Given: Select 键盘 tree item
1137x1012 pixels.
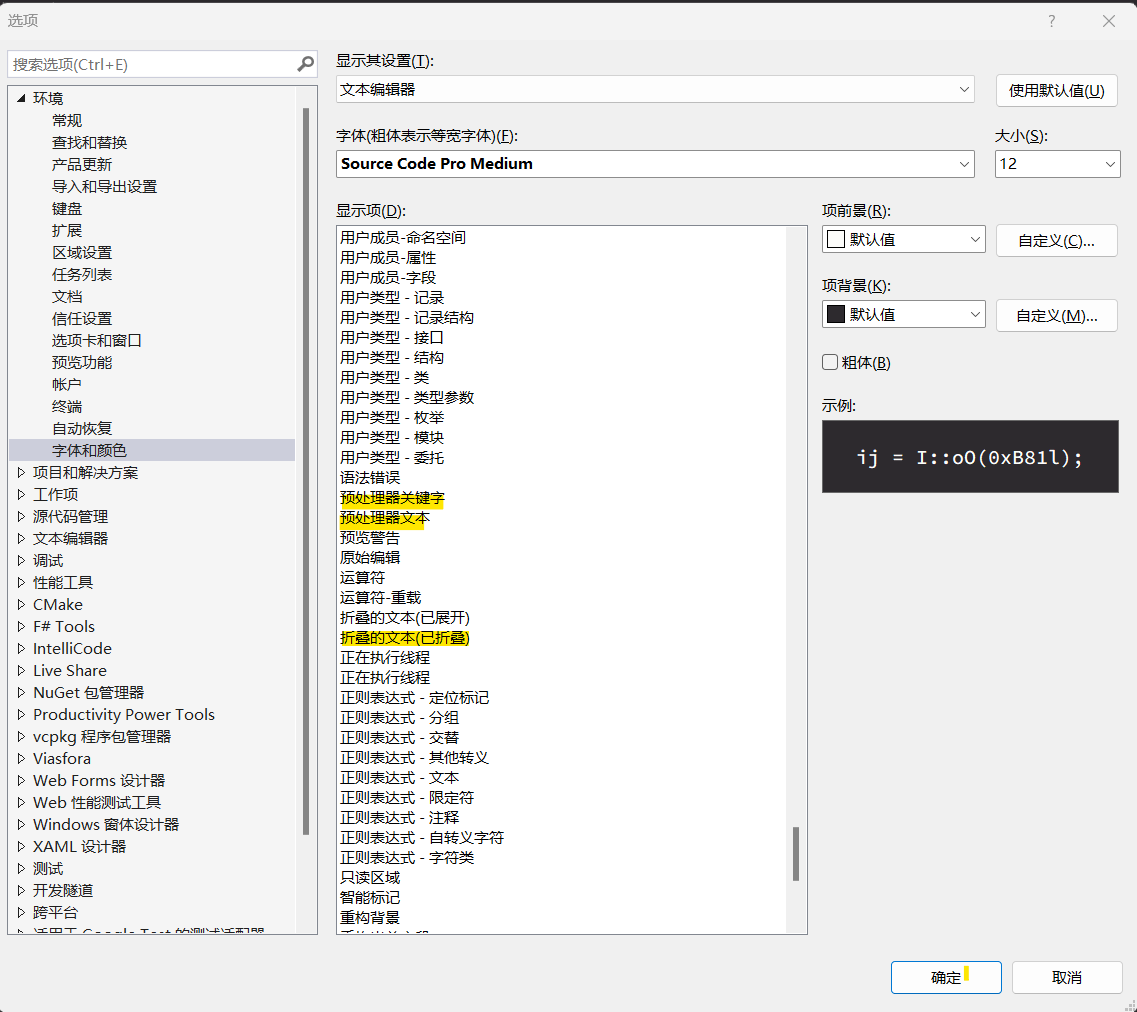Looking at the screenshot, I should coord(67,209).
